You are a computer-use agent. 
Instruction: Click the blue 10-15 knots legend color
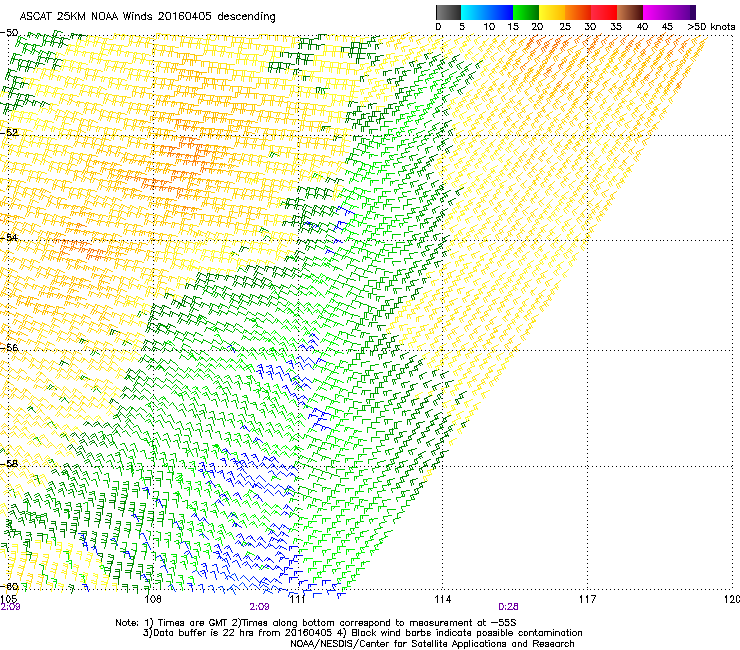[x=500, y=12]
